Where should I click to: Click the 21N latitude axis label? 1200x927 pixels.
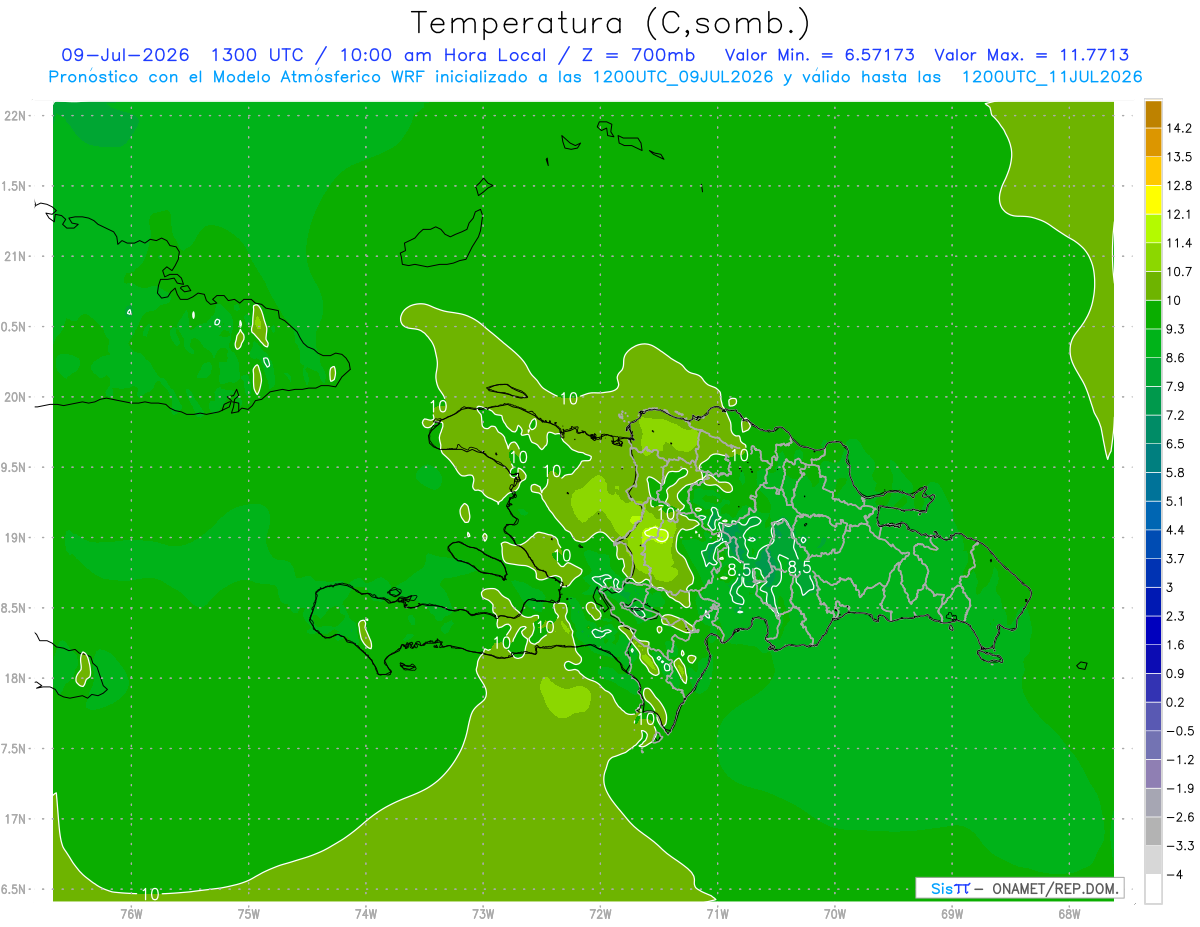16,256
